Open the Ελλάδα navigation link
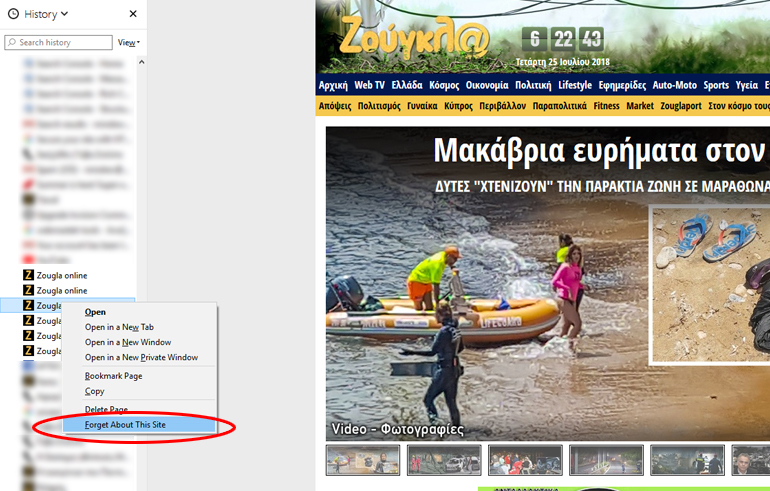This screenshot has height=491, width=770. click(407, 85)
